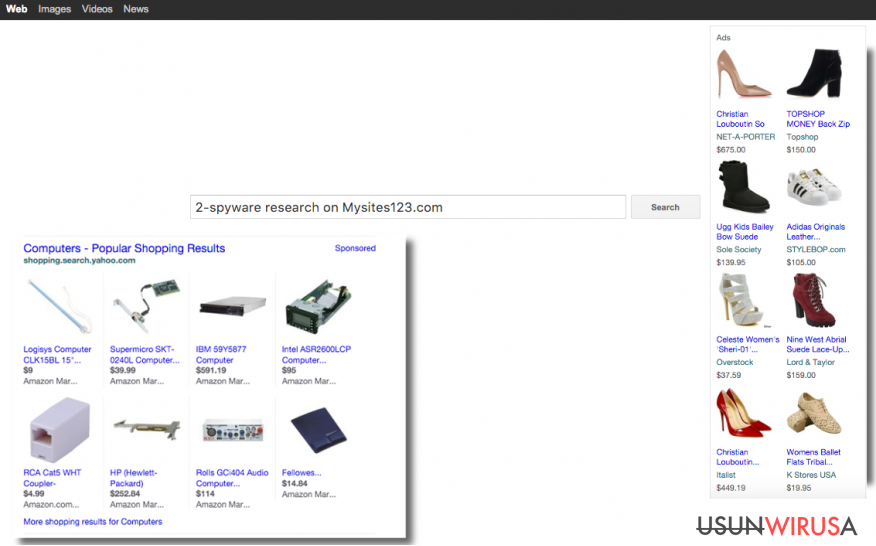Viewport: 876px width, 546px height.
Task: Click Lord & Taylor seller name
Action: (x=811, y=362)
